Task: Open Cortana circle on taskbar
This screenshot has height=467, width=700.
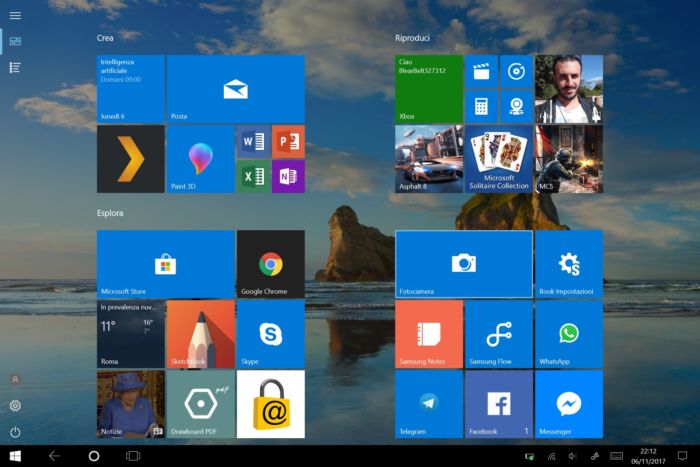Action: (94, 456)
